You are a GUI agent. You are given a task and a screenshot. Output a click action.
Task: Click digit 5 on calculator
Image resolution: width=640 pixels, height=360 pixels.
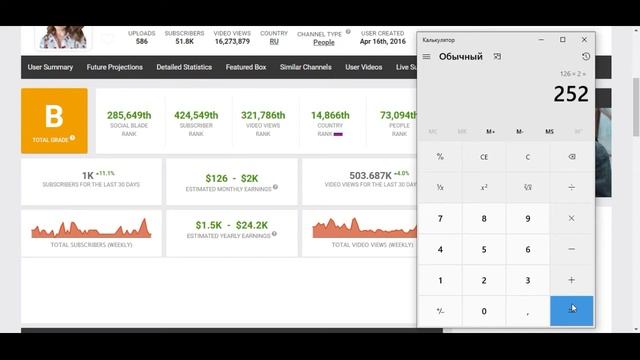point(484,249)
